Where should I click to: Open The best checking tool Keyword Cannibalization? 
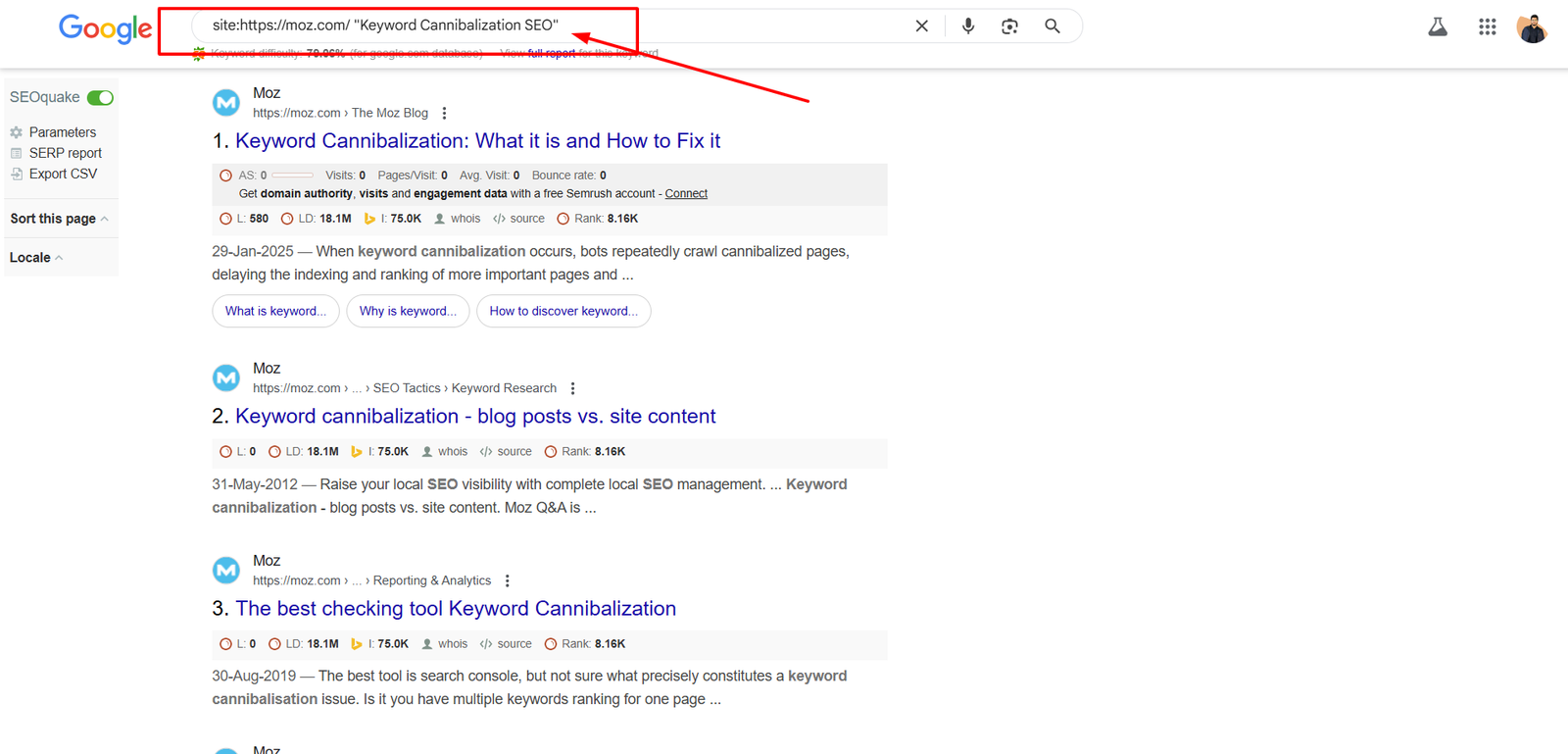[x=456, y=609]
